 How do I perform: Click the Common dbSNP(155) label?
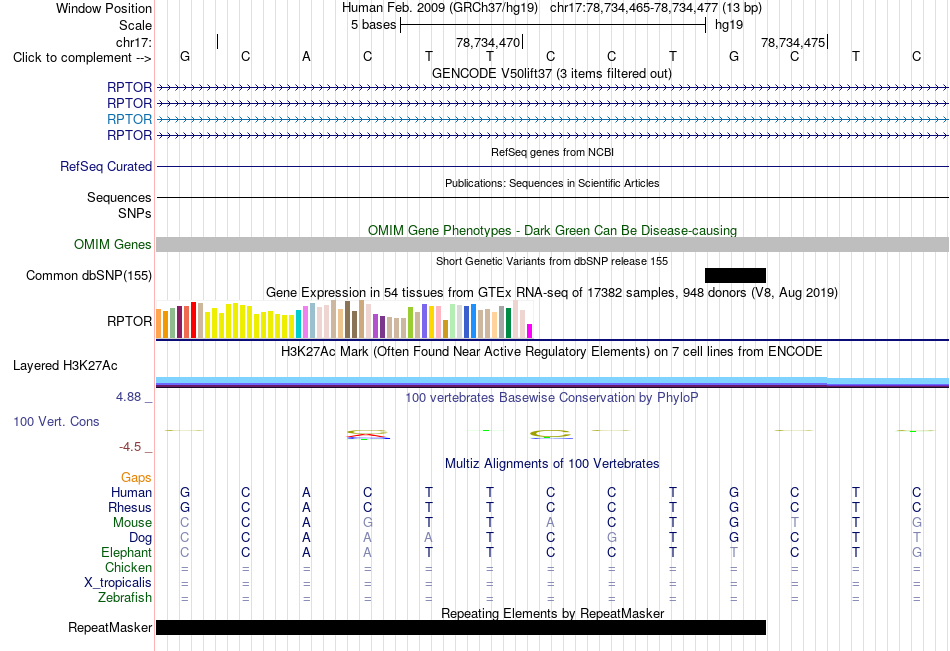[89, 275]
